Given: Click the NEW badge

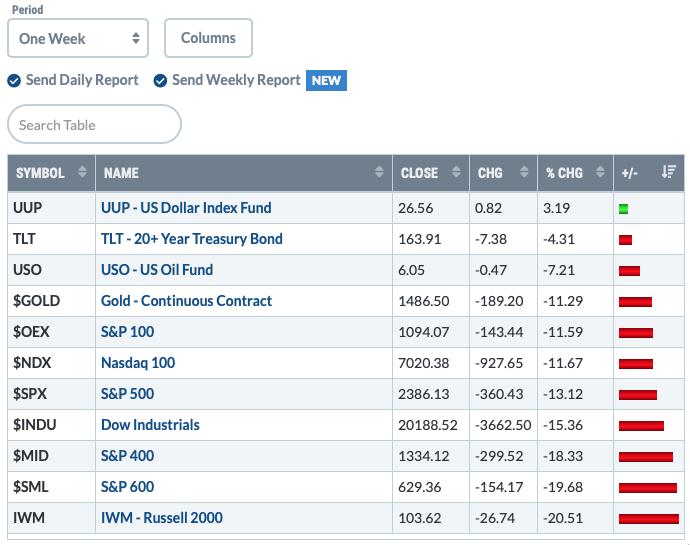Looking at the screenshot, I should [x=326, y=81].
